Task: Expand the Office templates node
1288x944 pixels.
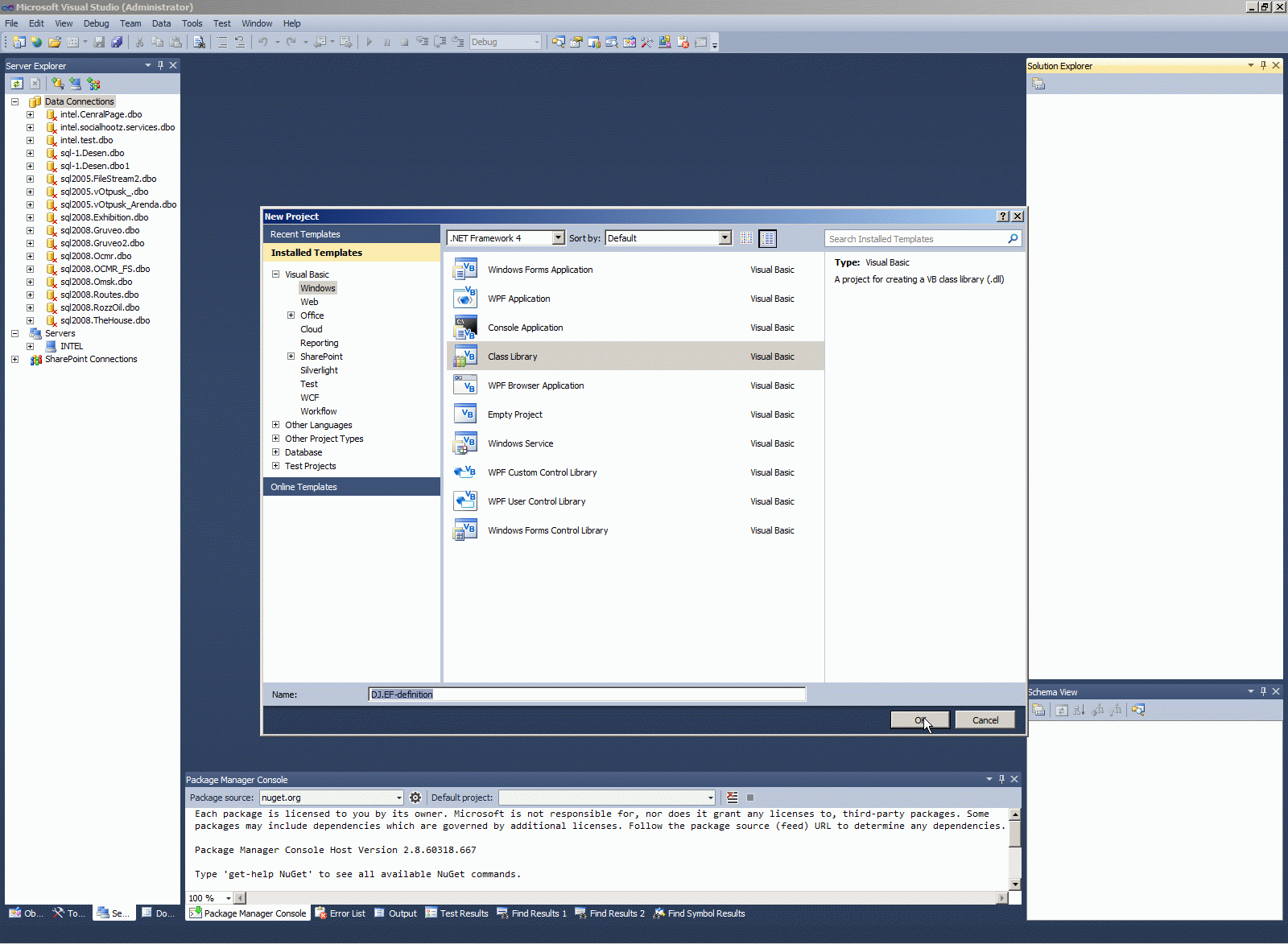Action: coord(291,315)
